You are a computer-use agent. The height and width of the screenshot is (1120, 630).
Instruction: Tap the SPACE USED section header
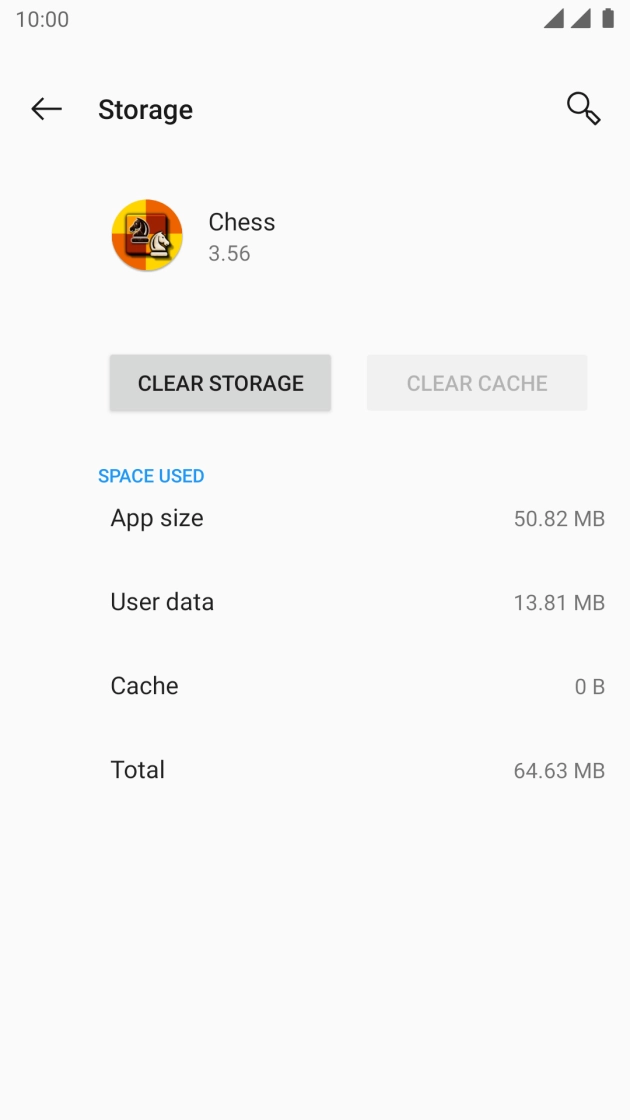click(151, 476)
